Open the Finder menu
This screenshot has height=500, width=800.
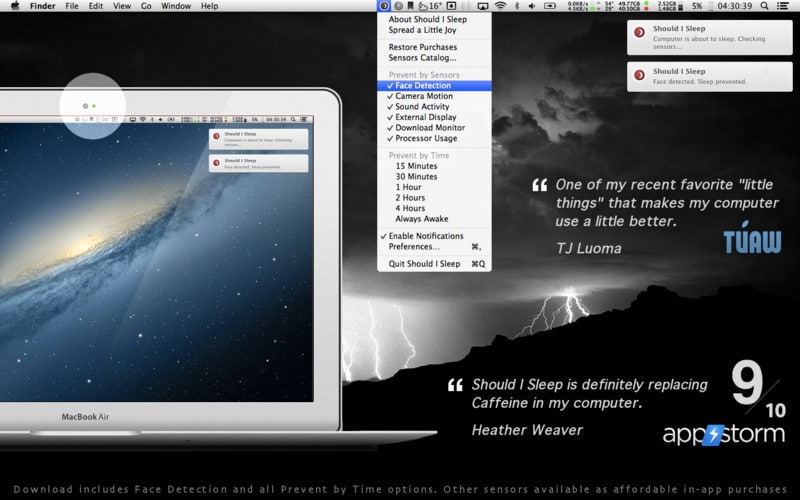43,6
